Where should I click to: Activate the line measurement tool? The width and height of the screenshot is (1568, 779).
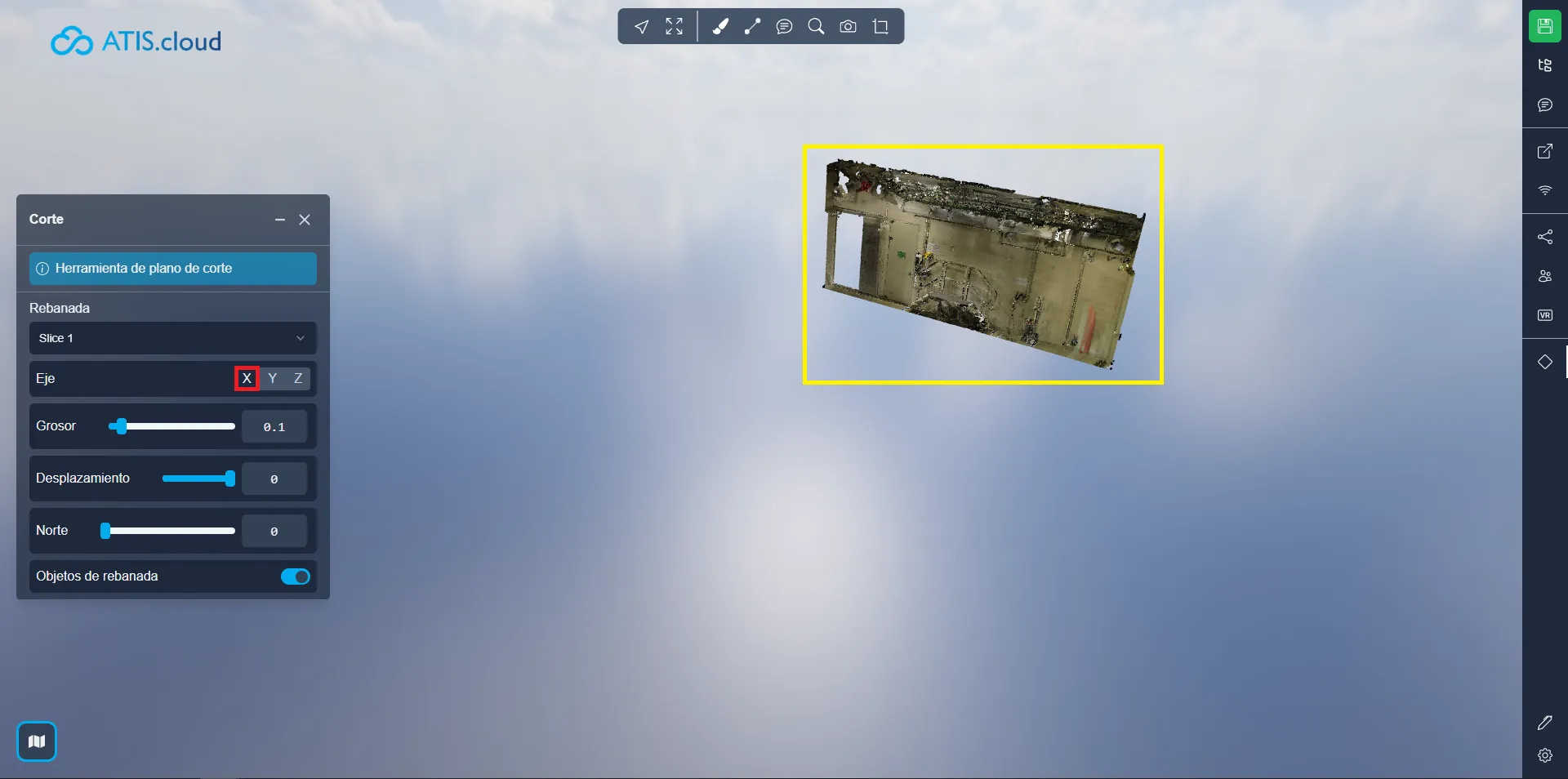(752, 27)
